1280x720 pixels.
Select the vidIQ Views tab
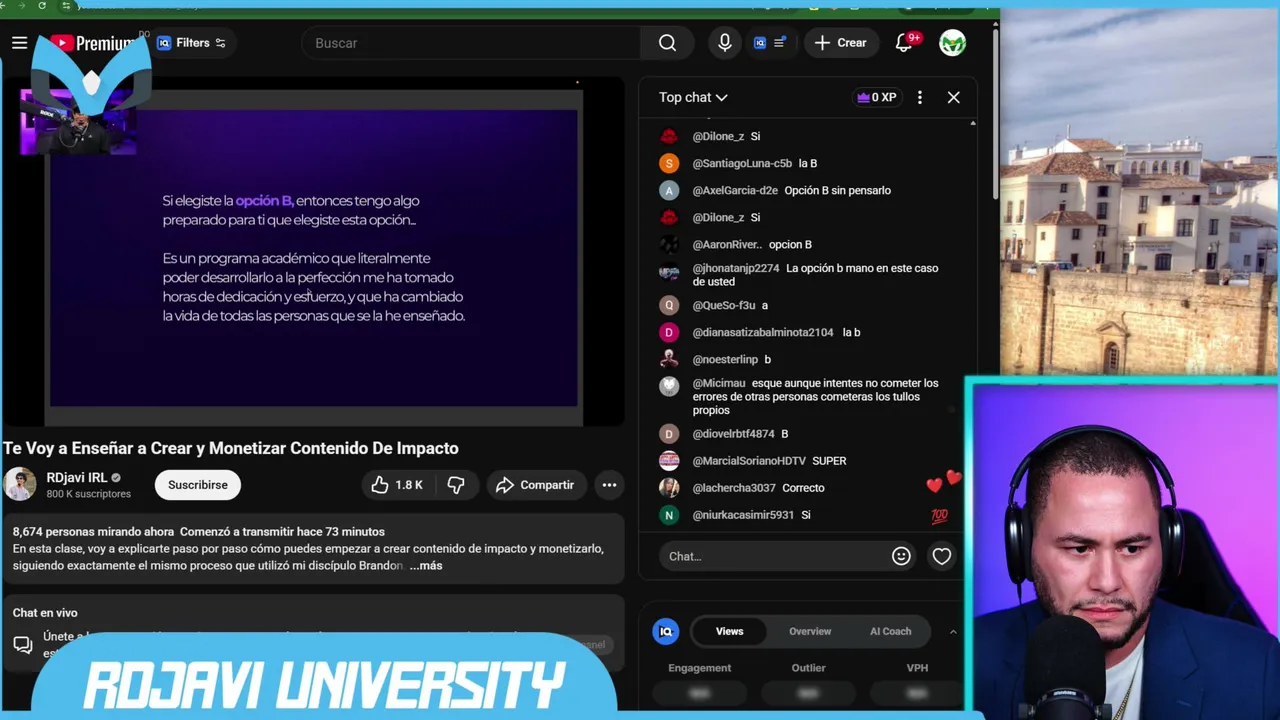(x=729, y=631)
